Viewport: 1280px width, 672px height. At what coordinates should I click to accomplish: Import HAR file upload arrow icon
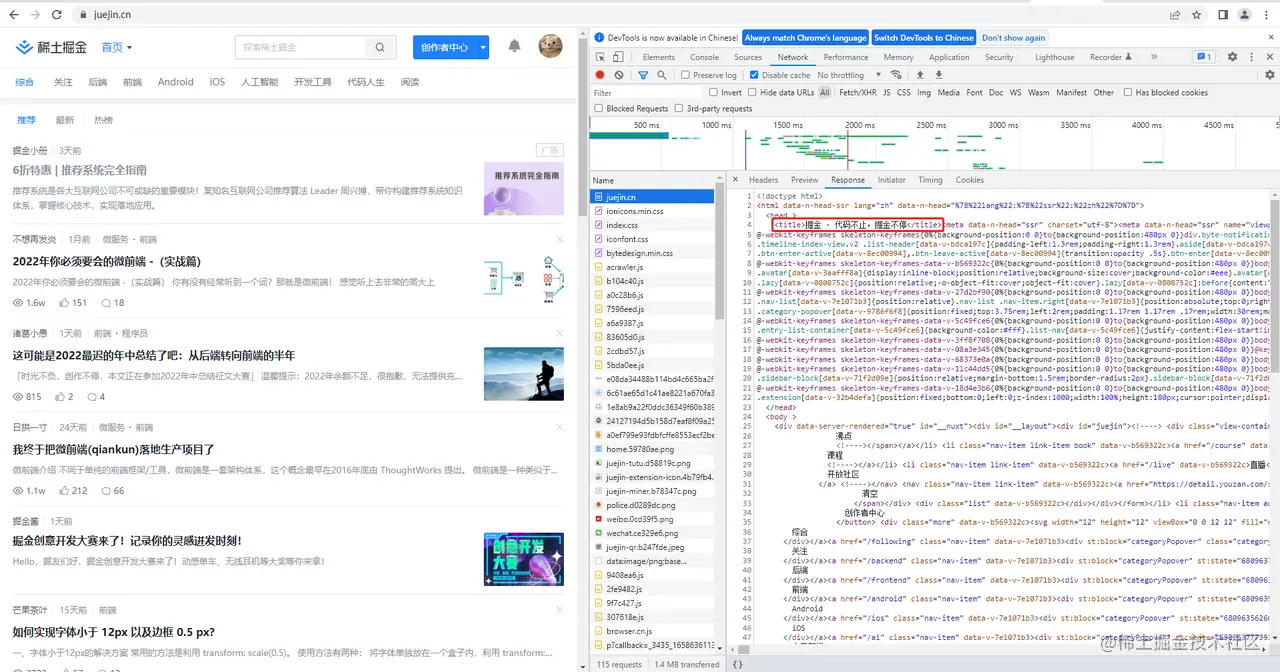click(x=920, y=75)
